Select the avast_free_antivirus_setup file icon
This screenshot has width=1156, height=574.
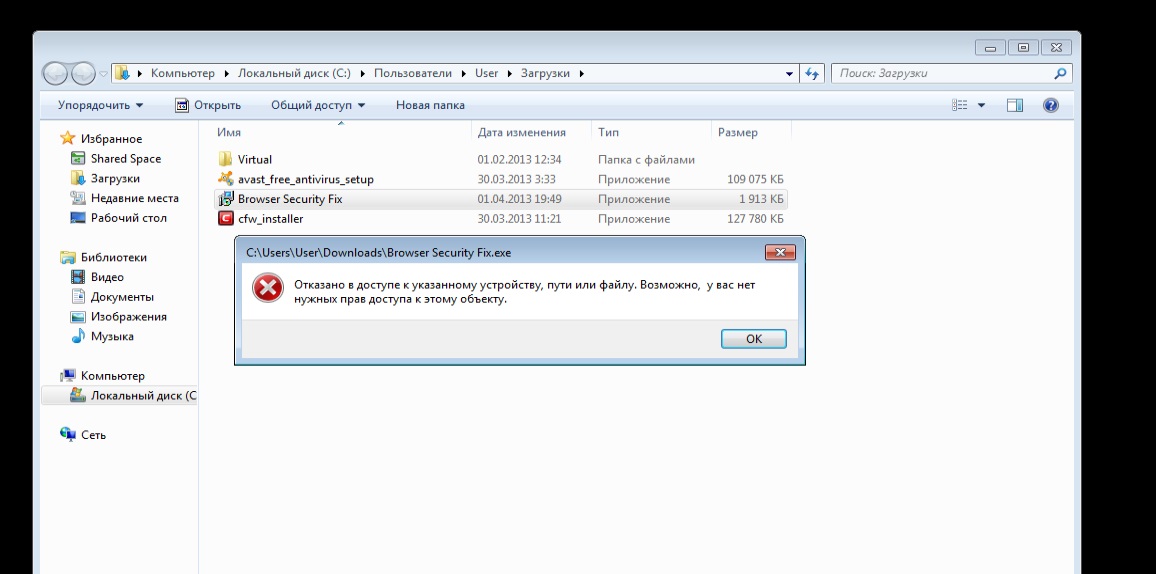tap(226, 179)
